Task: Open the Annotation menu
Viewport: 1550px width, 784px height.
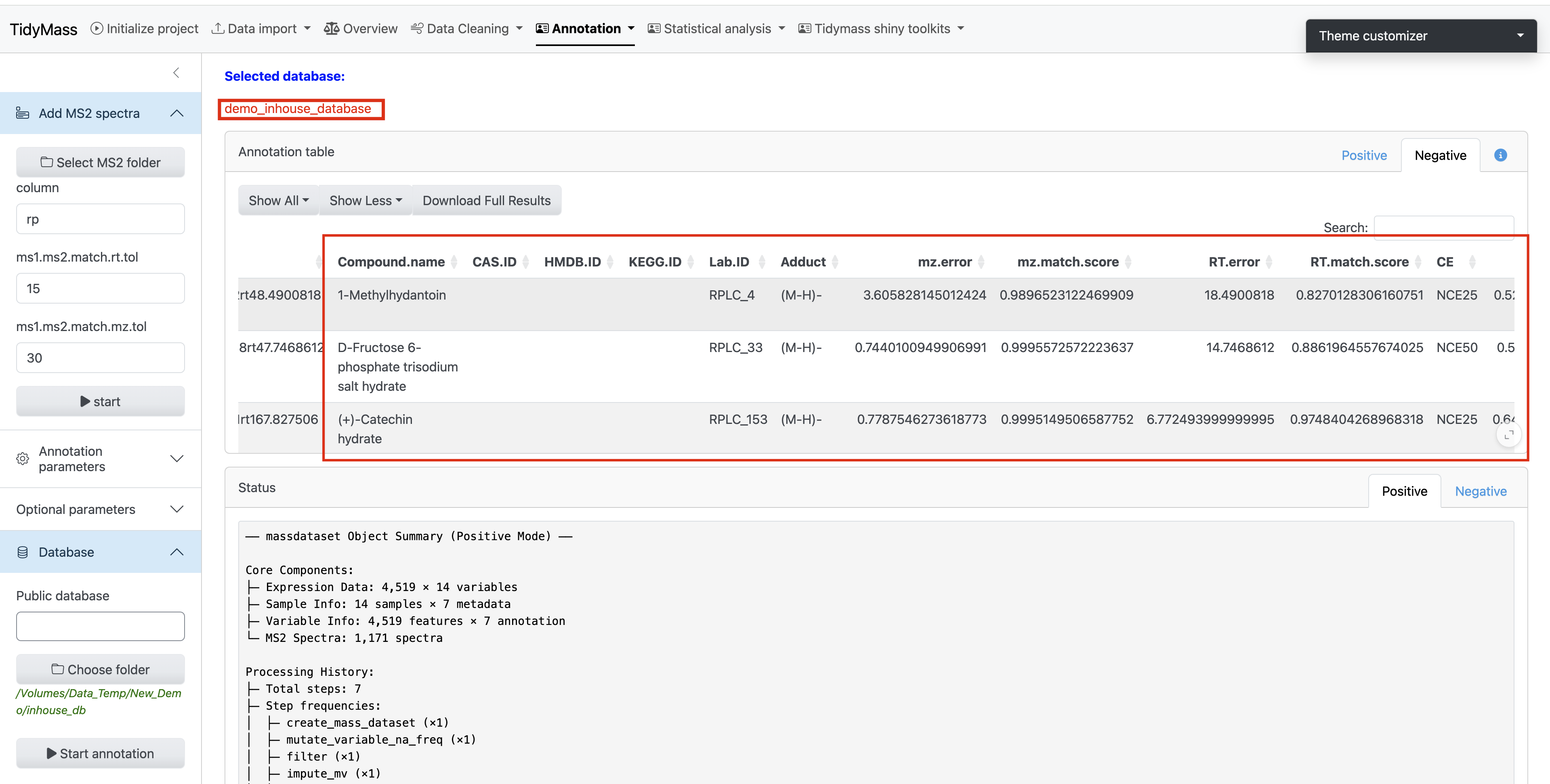Action: pos(585,28)
